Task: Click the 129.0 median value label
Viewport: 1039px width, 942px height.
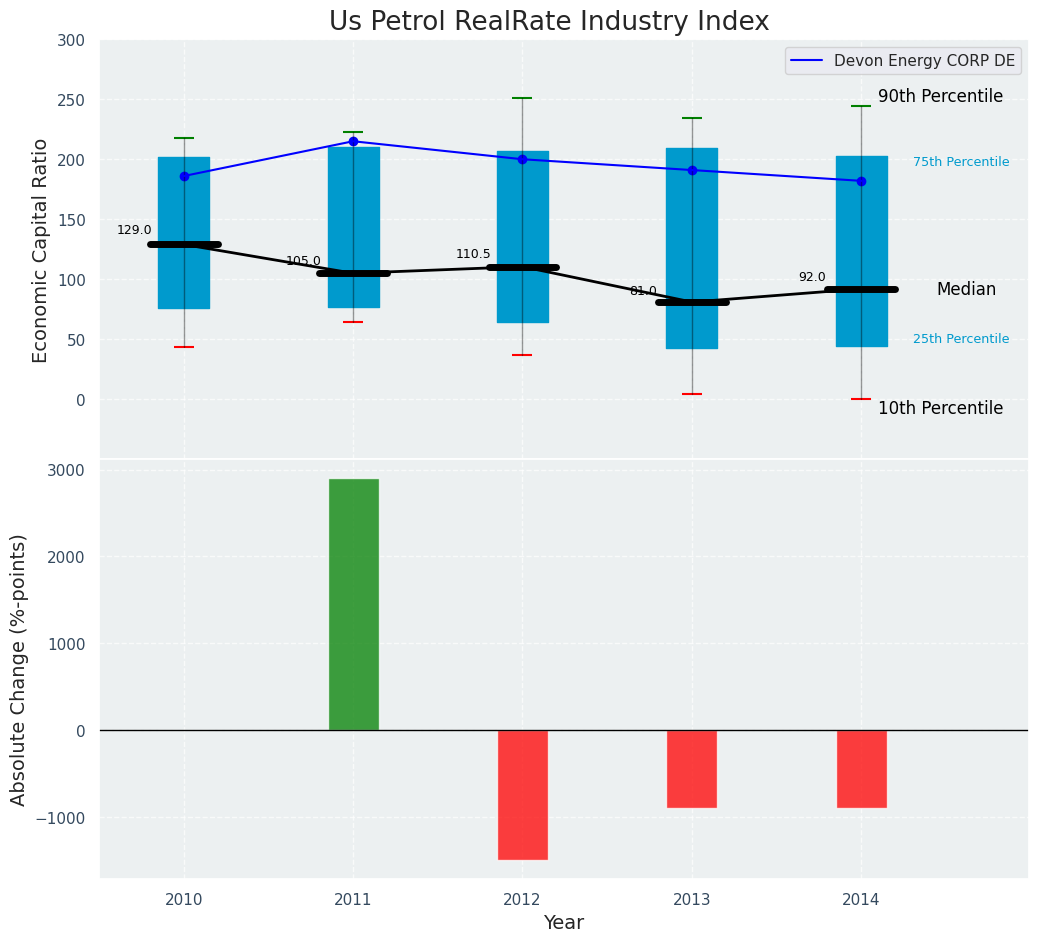Action: pyautogui.click(x=134, y=230)
